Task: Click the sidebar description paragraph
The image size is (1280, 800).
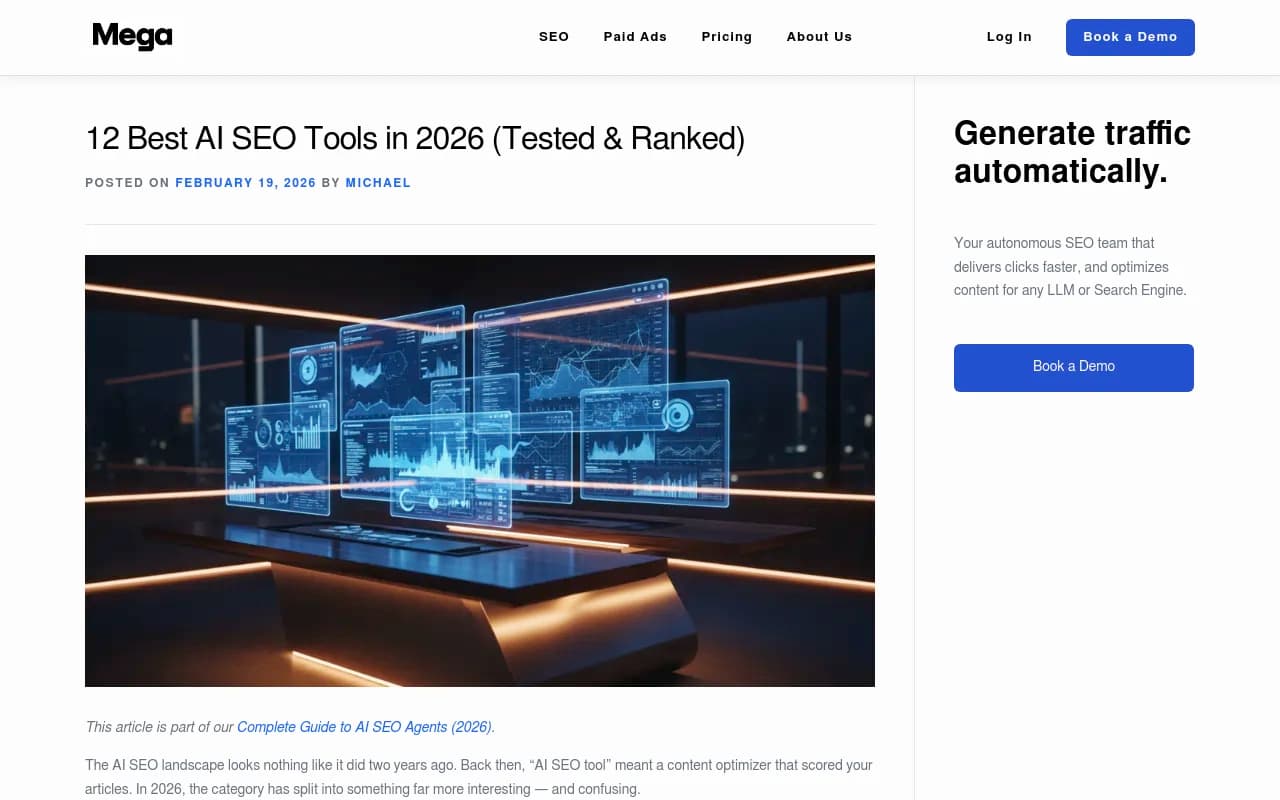Action: click(1070, 266)
